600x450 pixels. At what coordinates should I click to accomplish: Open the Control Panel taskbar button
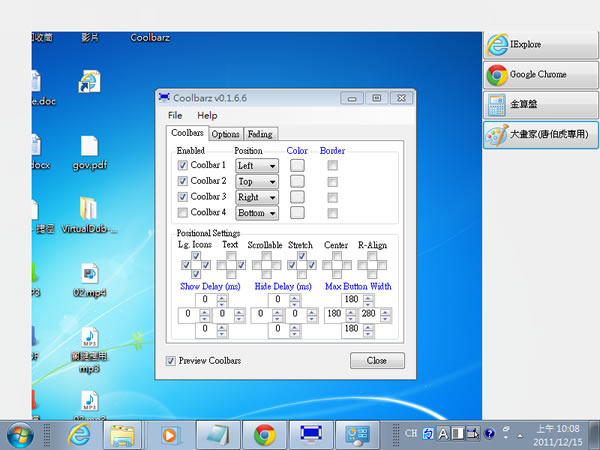pos(357,435)
